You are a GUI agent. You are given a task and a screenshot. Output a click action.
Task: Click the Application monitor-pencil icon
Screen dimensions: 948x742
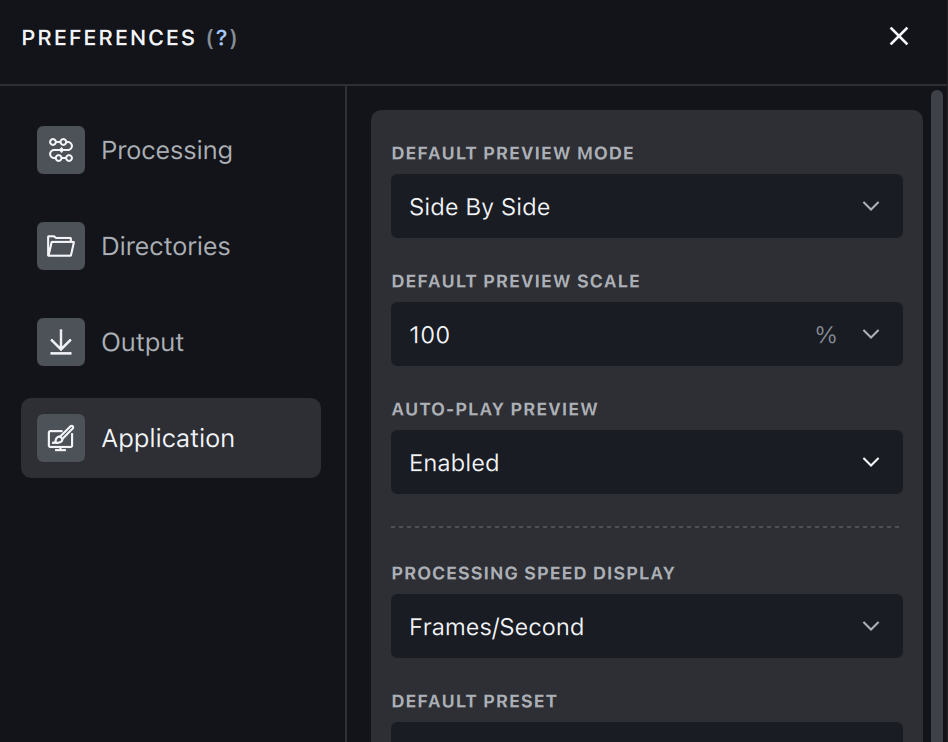click(61, 438)
